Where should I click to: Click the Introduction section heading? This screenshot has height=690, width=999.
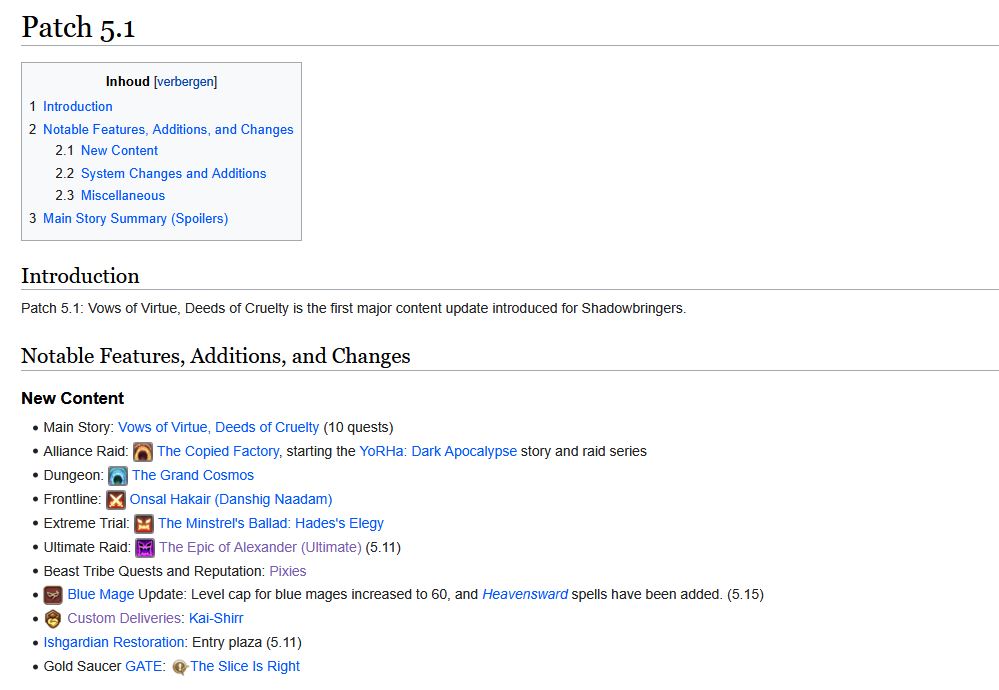tap(80, 276)
